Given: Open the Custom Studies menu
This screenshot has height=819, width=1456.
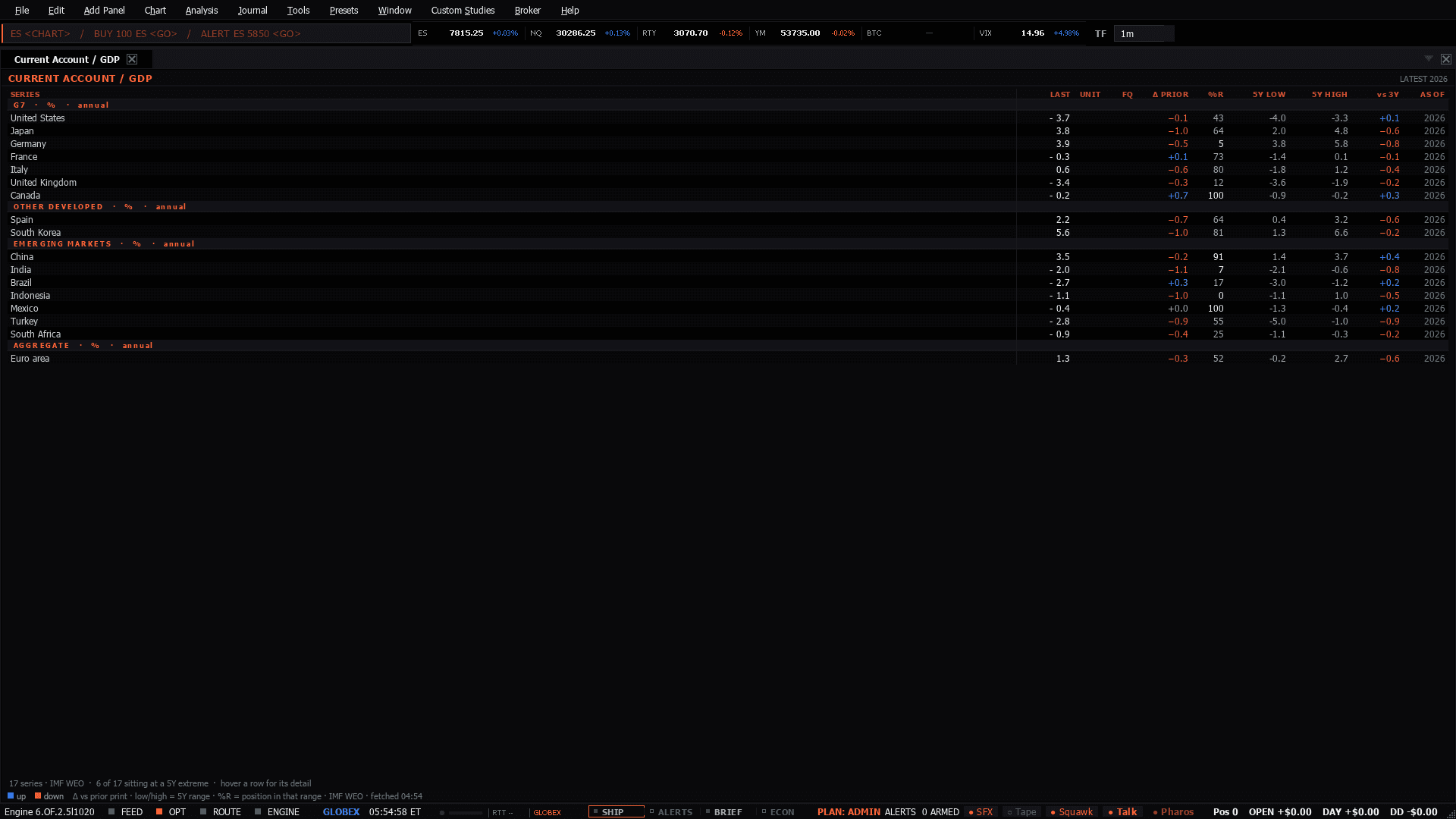Looking at the screenshot, I should pyautogui.click(x=463, y=10).
